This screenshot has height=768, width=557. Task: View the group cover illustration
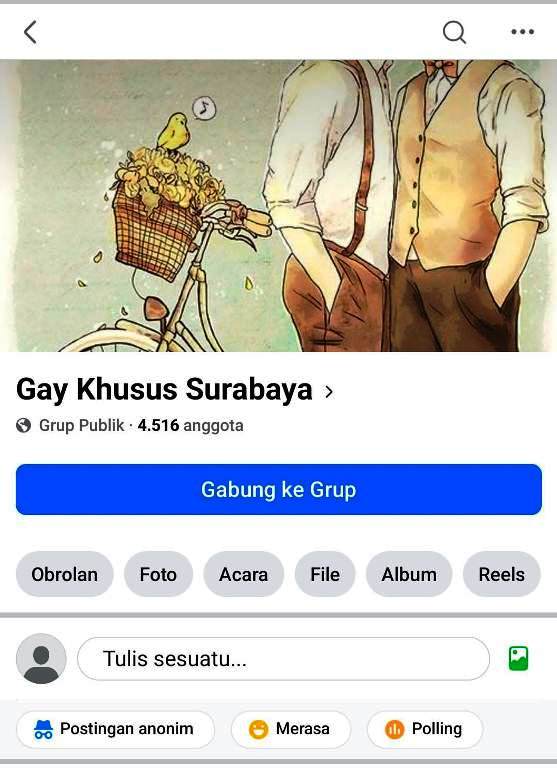tap(278, 206)
